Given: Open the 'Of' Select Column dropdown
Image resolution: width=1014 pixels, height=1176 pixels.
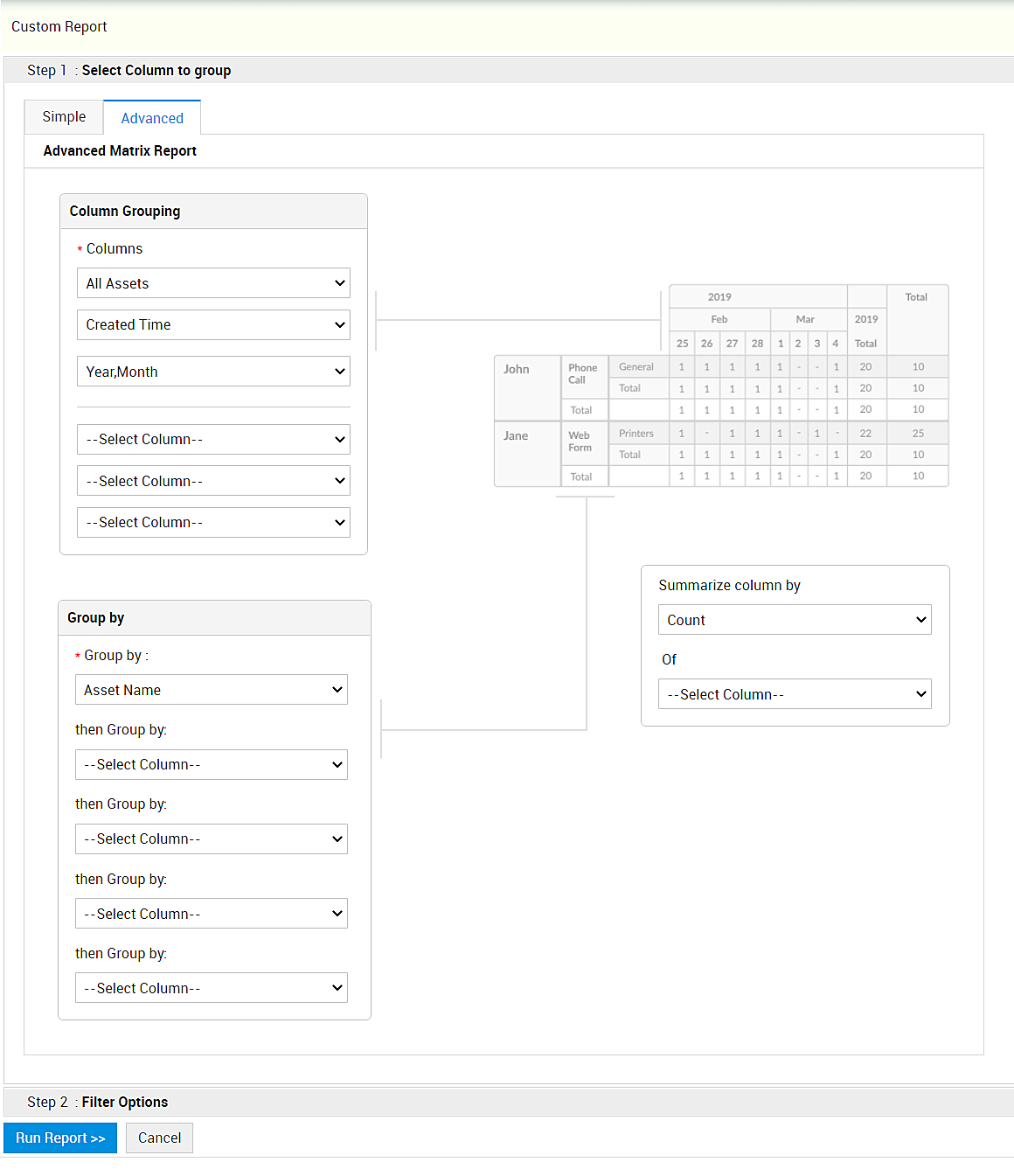Looking at the screenshot, I should pos(795,694).
